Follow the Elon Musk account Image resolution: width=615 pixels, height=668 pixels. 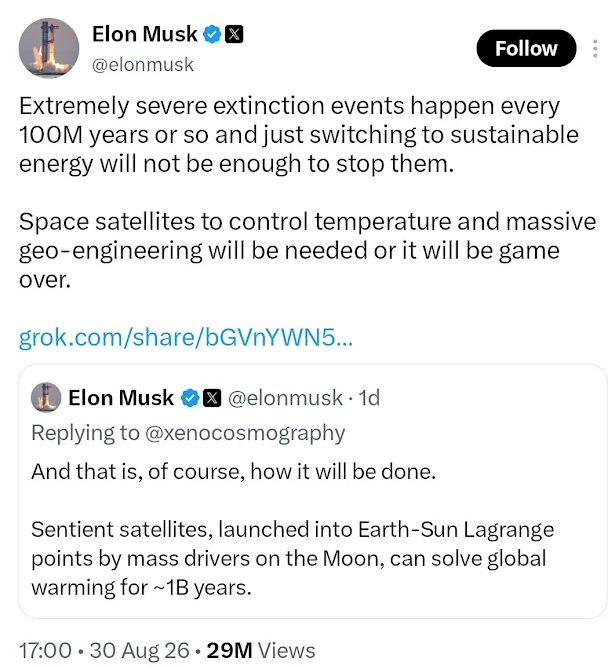(x=526, y=48)
